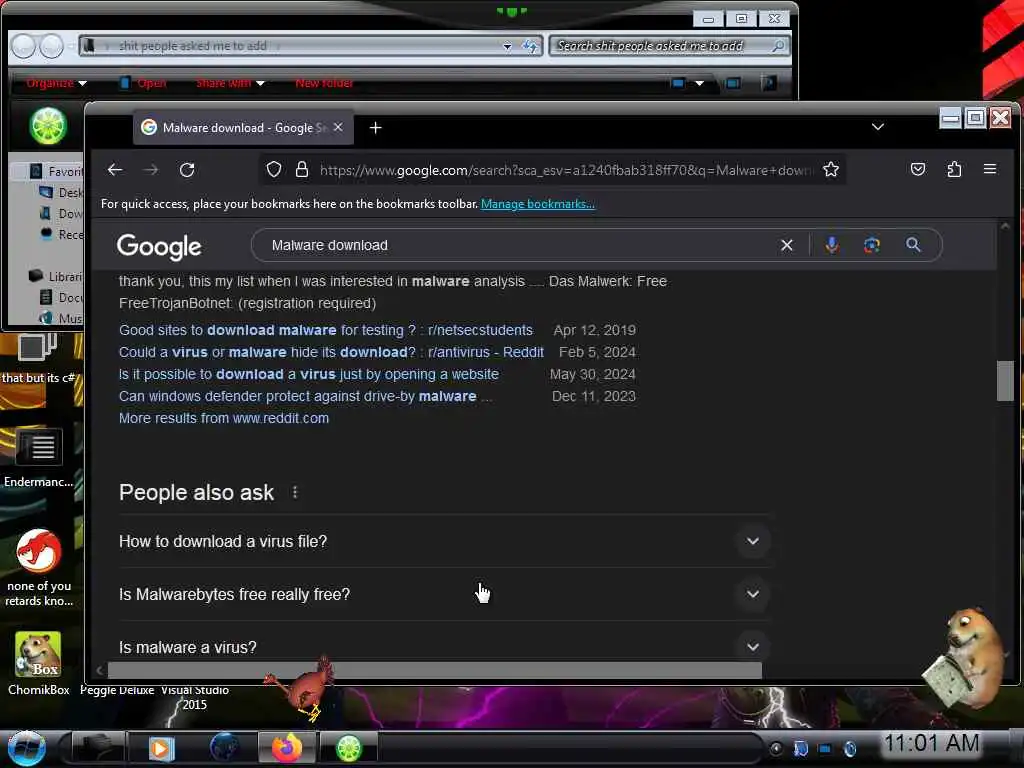Open the ChomikBox desktop shortcut

coord(38,663)
